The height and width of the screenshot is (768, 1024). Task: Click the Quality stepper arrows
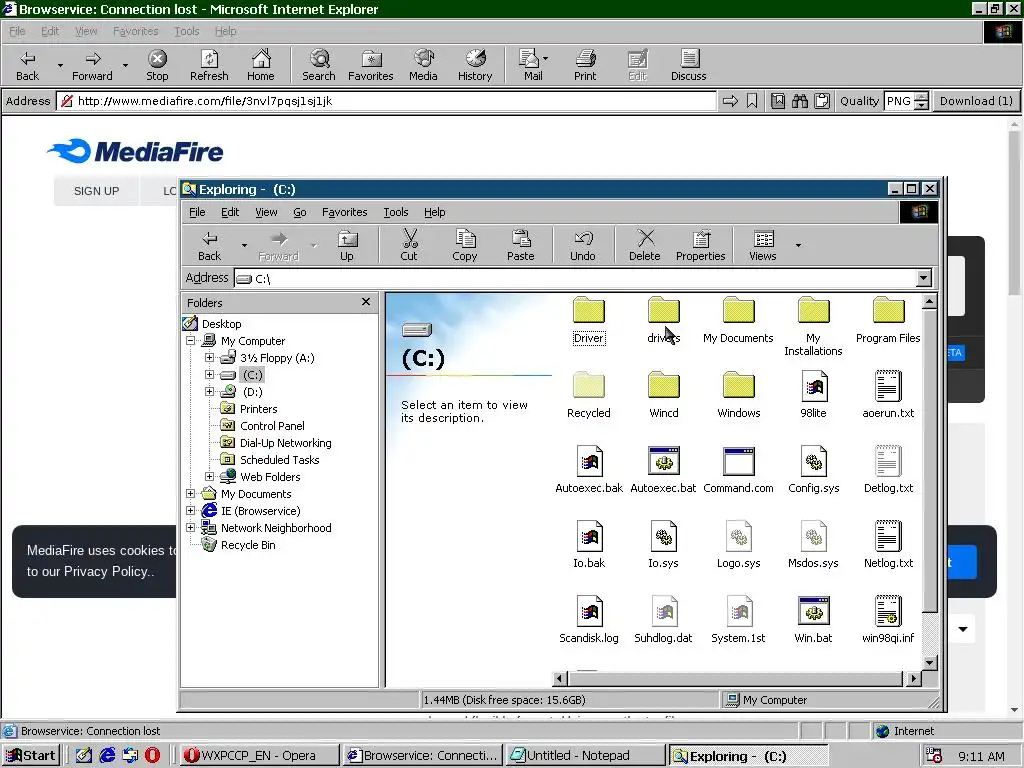(x=921, y=101)
